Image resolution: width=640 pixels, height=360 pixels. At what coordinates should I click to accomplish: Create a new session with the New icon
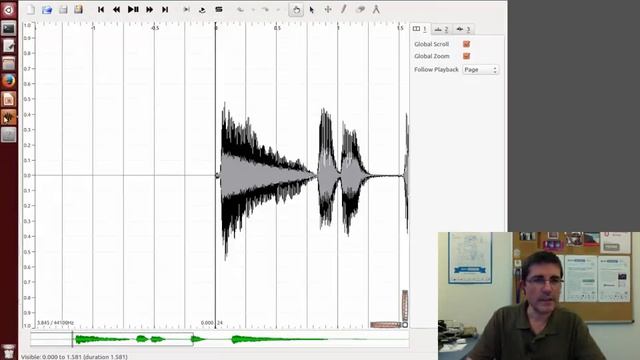[31, 9]
